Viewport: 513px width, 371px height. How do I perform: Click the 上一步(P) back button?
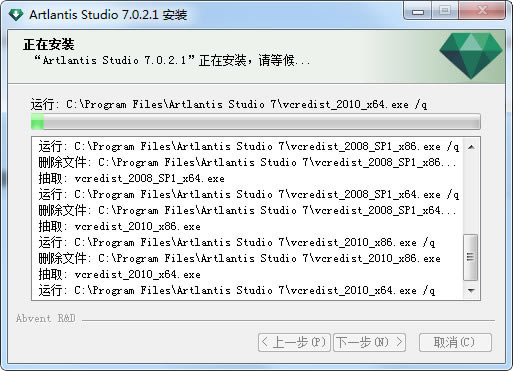click(x=294, y=342)
